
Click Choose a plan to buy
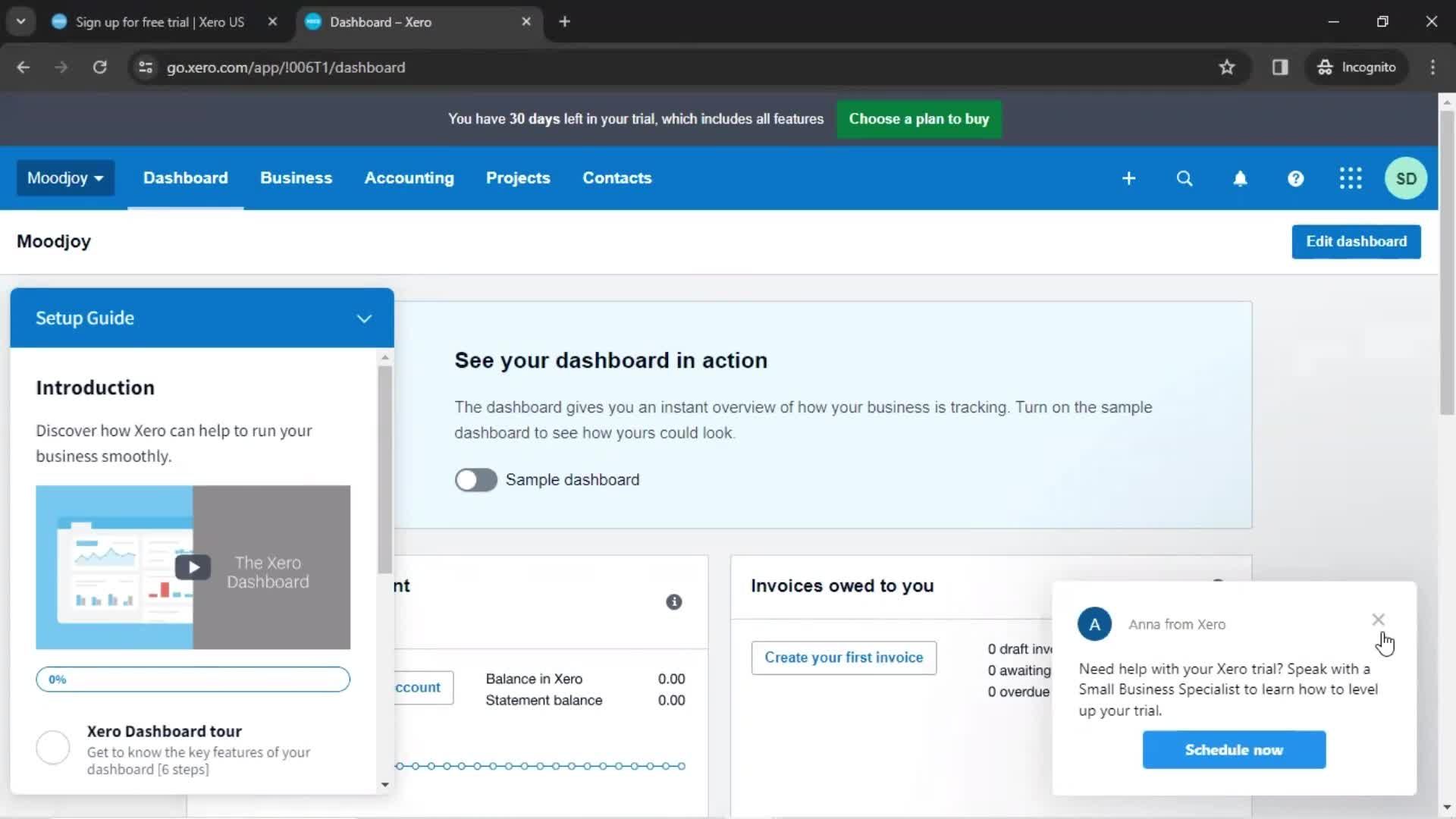tap(918, 119)
